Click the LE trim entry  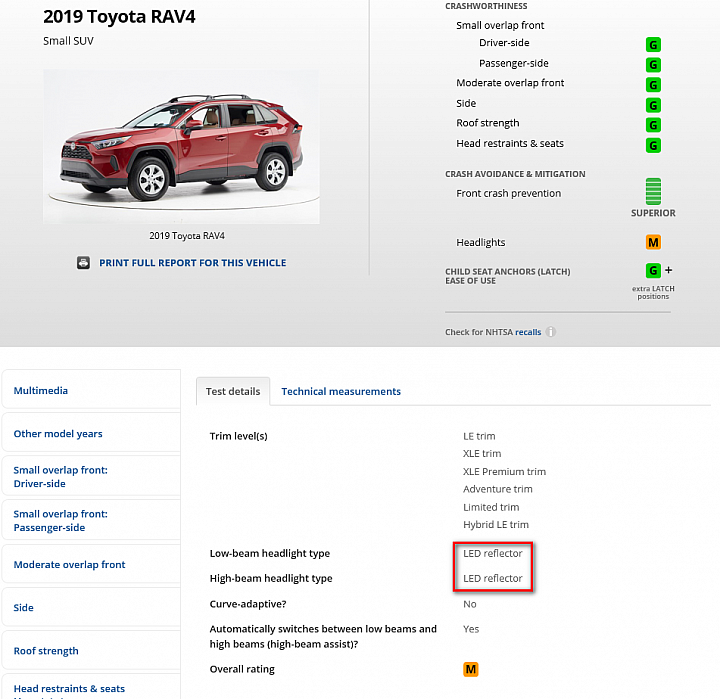[x=479, y=436]
